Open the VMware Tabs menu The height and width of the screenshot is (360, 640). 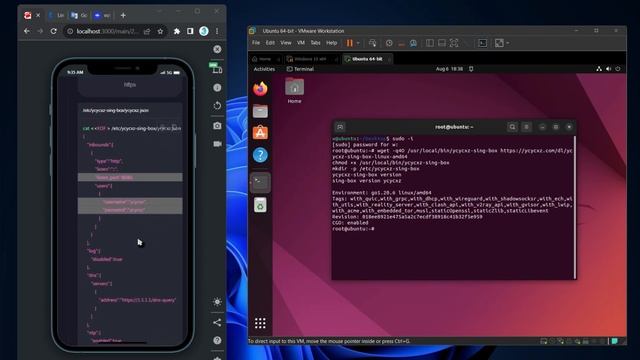pyautogui.click(x=316, y=42)
